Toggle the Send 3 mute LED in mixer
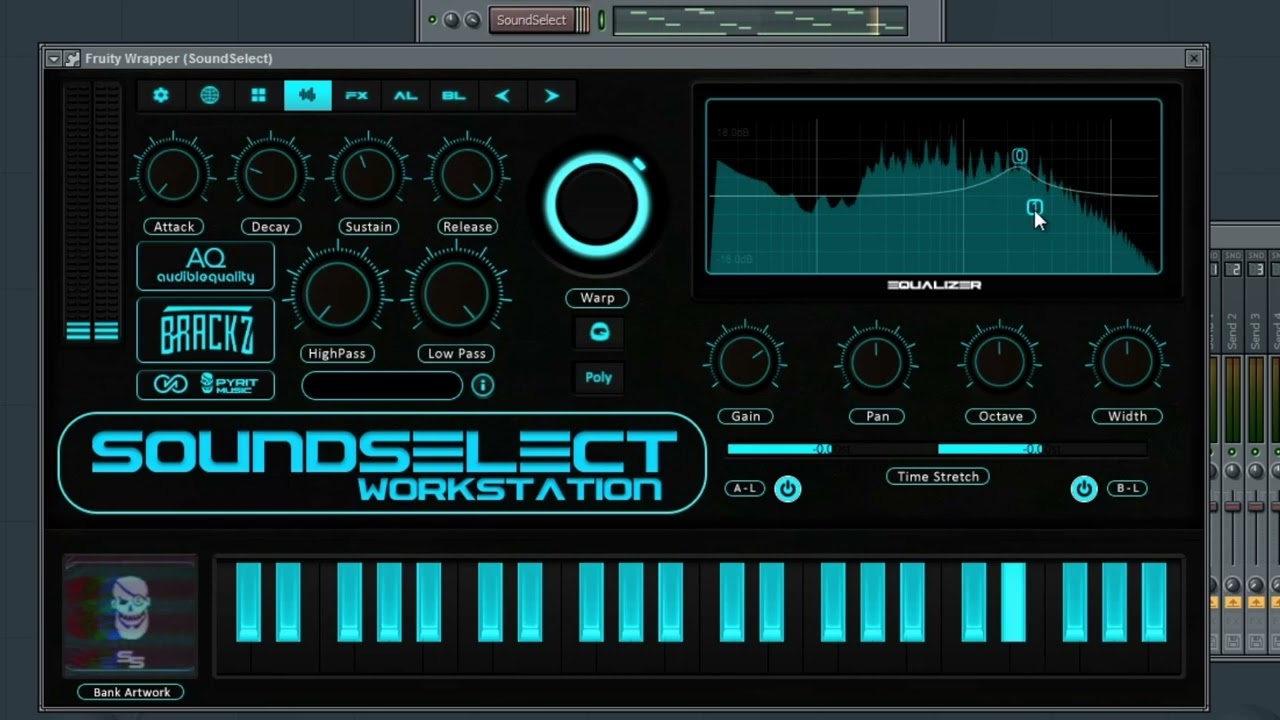 click(x=1256, y=451)
